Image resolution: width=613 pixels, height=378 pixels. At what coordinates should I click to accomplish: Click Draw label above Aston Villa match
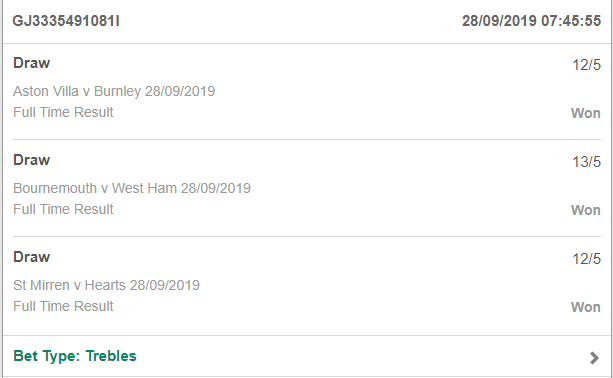tap(32, 63)
